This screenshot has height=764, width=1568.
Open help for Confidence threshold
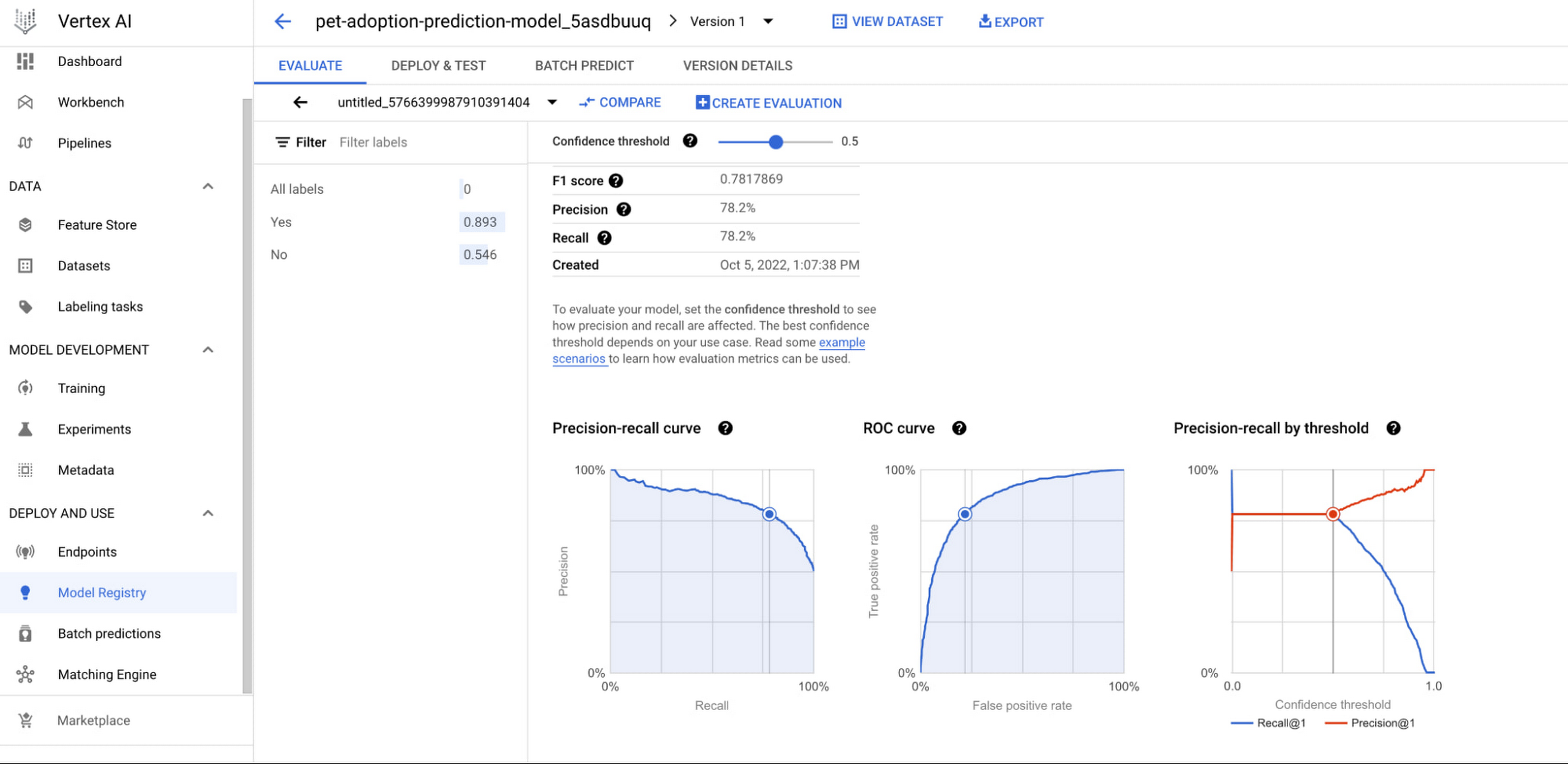click(690, 141)
